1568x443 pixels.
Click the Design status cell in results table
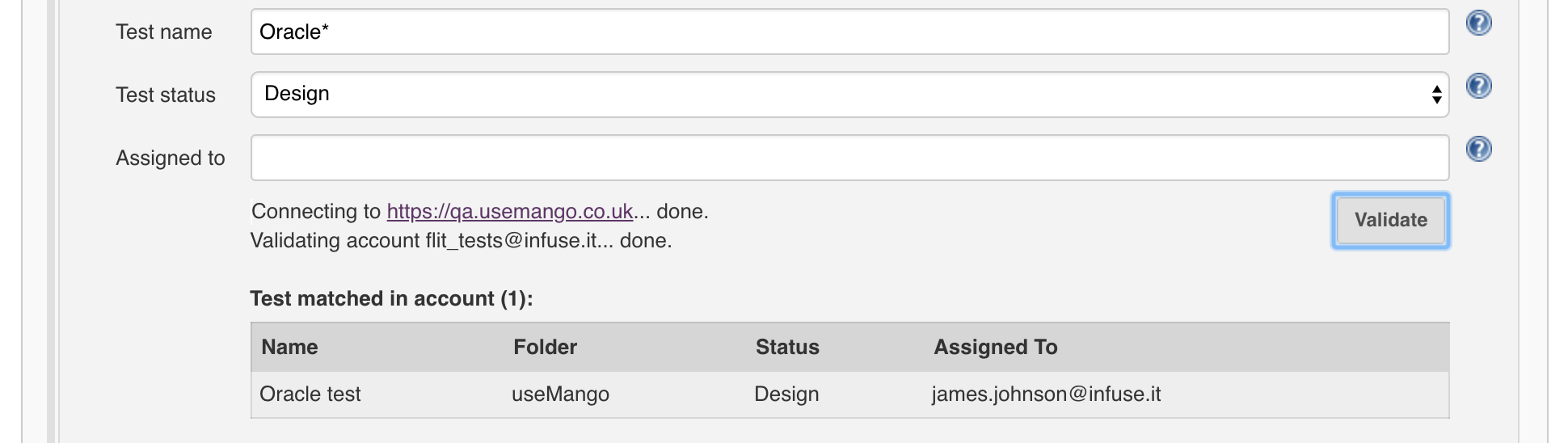coord(786,394)
